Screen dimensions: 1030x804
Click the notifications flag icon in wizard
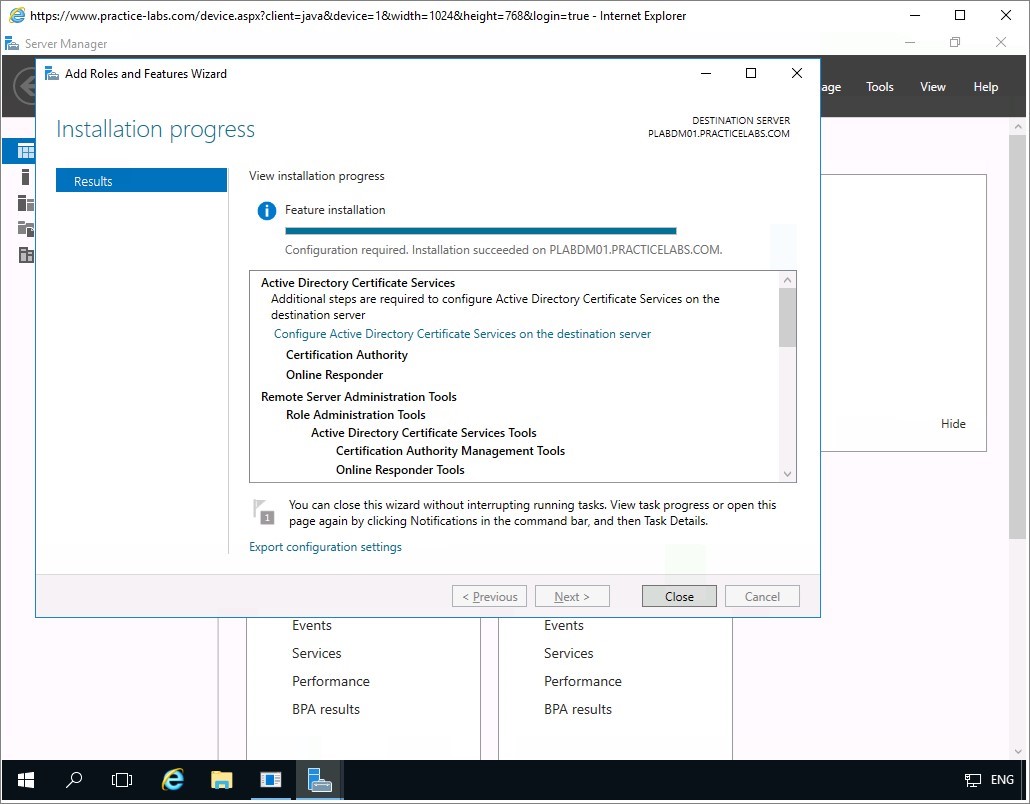(263, 512)
